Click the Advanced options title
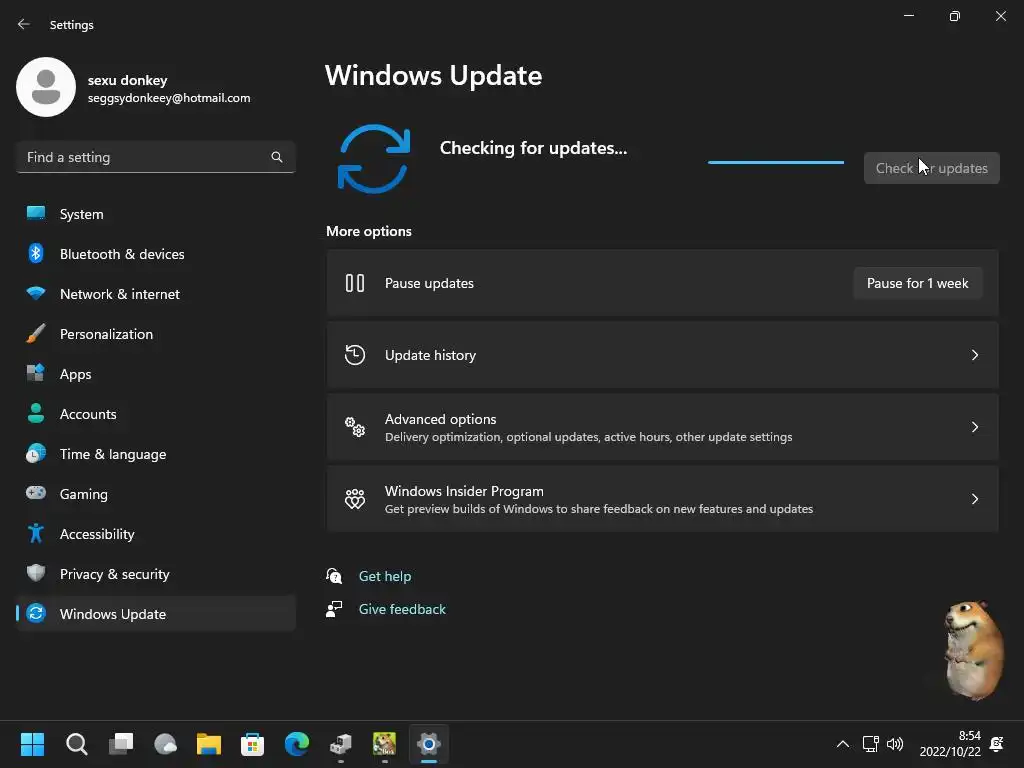The width and height of the screenshot is (1024, 768). point(440,419)
